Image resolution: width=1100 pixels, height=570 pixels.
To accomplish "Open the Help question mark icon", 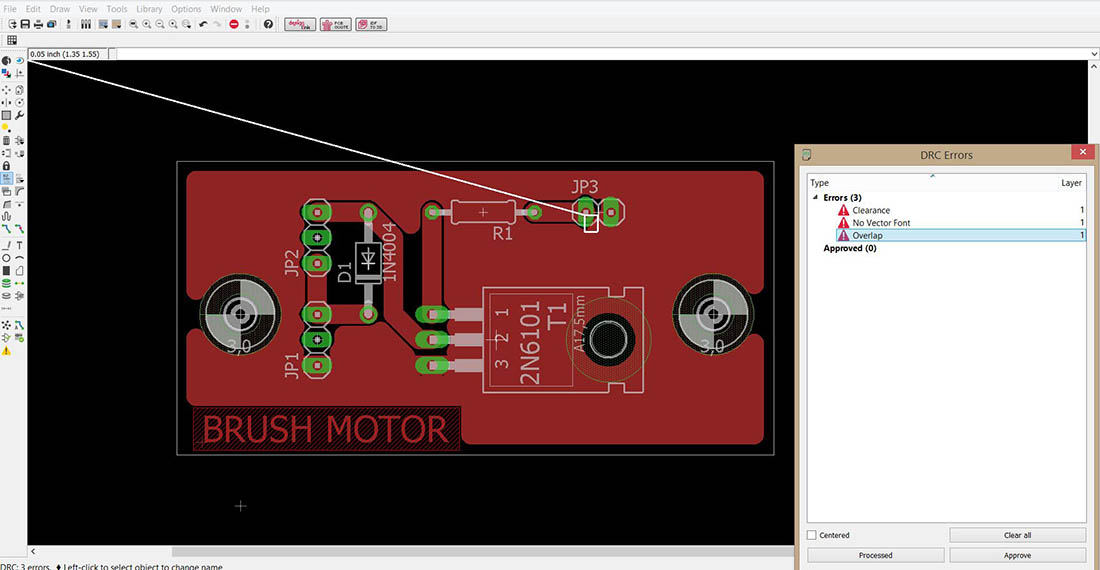I will coord(268,24).
